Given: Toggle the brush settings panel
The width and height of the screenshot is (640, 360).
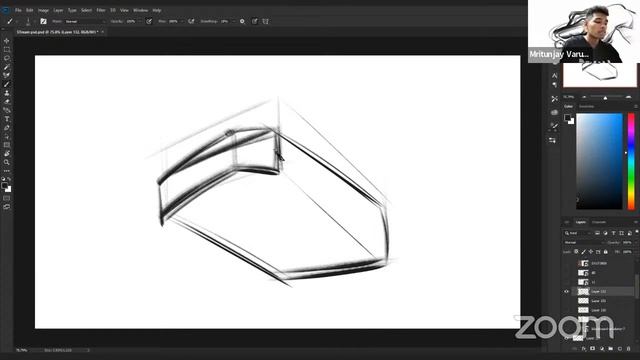Looking at the screenshot, I should [x=43, y=21].
